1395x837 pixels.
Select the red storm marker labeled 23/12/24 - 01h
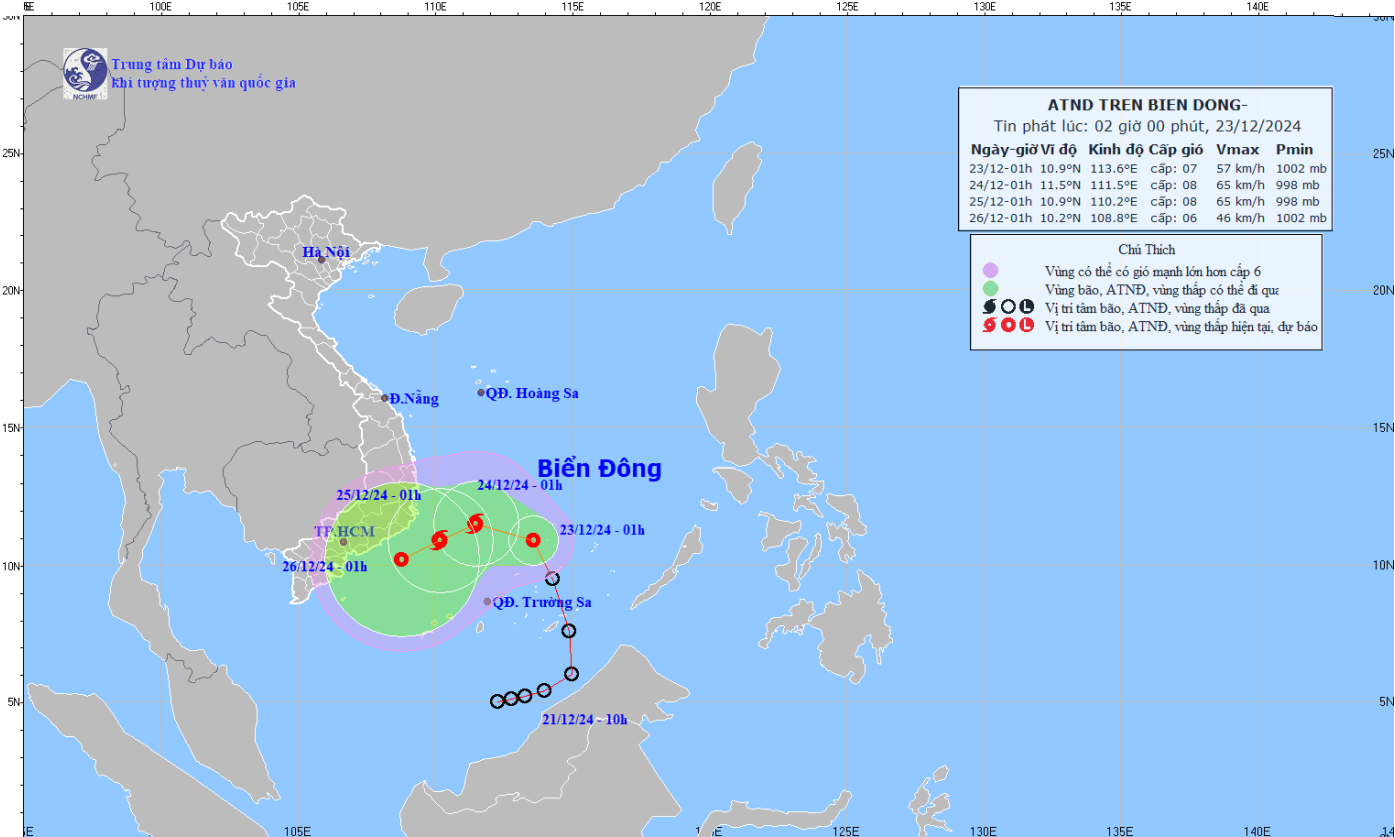point(533,540)
